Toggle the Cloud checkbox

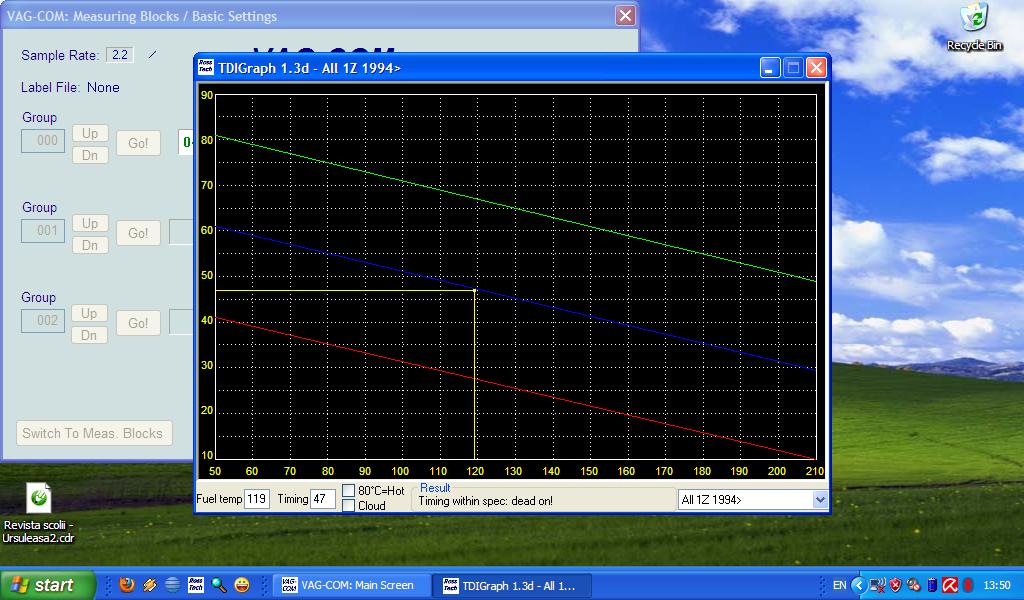coord(349,505)
